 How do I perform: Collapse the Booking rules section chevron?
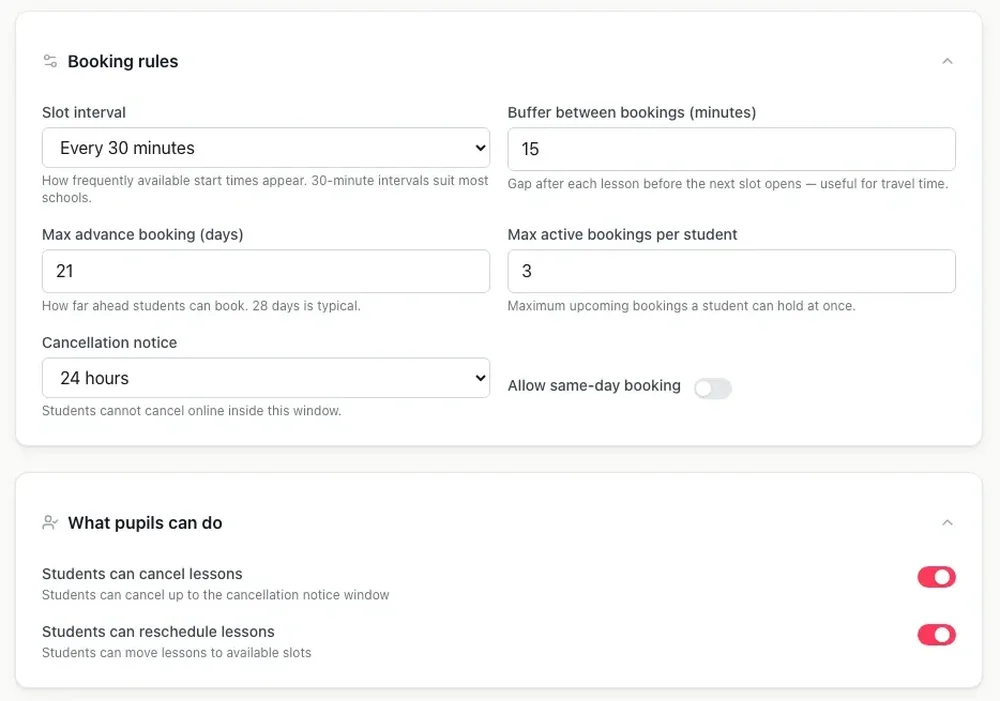pyautogui.click(x=947, y=61)
